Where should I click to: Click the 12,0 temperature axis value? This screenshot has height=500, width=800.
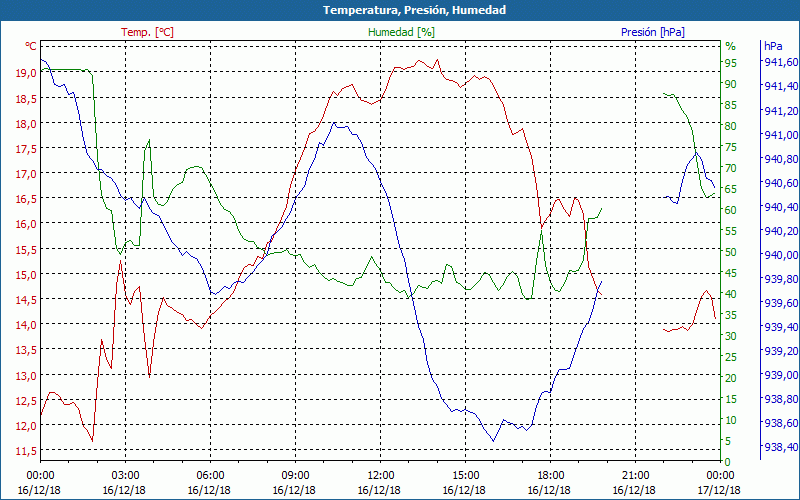tap(27, 426)
